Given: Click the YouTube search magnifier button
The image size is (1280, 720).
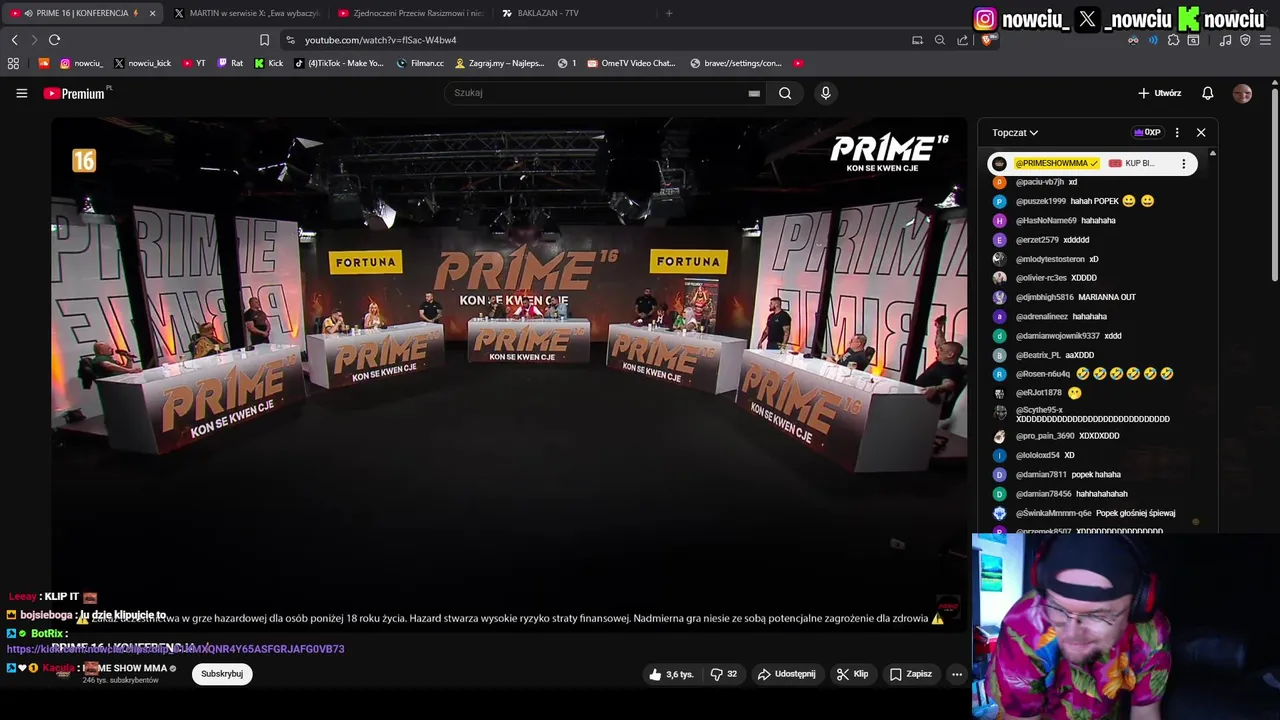Looking at the screenshot, I should click(x=785, y=93).
